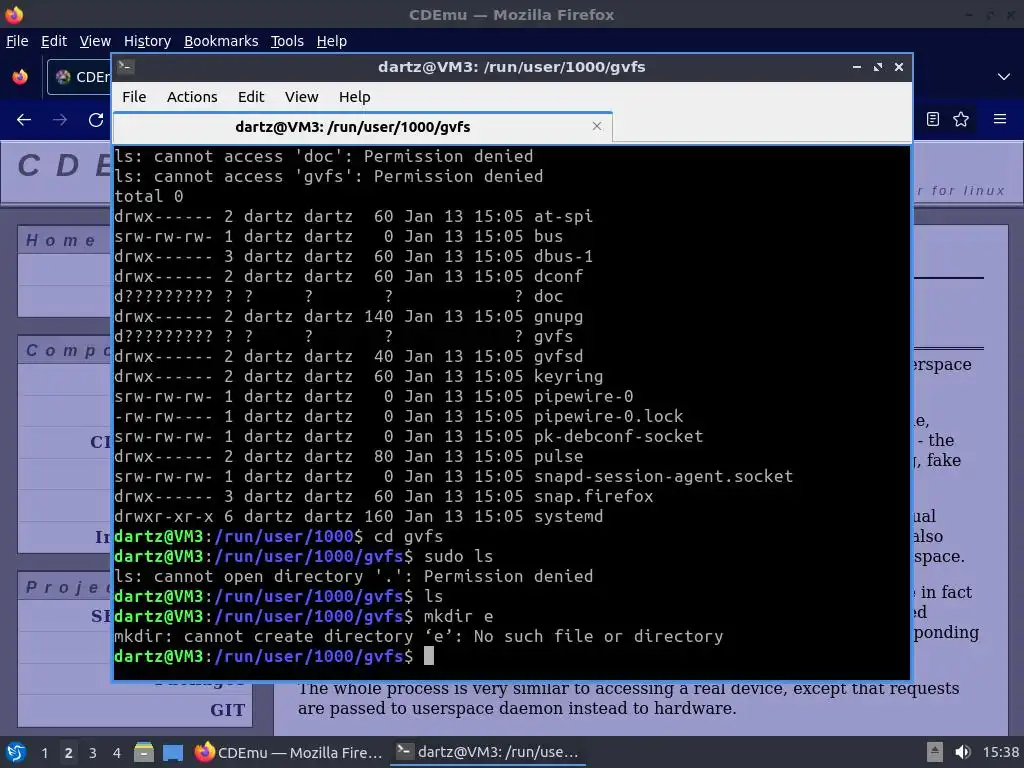Click 'snapd-session-agent.socket' in terminal output

[x=664, y=476]
